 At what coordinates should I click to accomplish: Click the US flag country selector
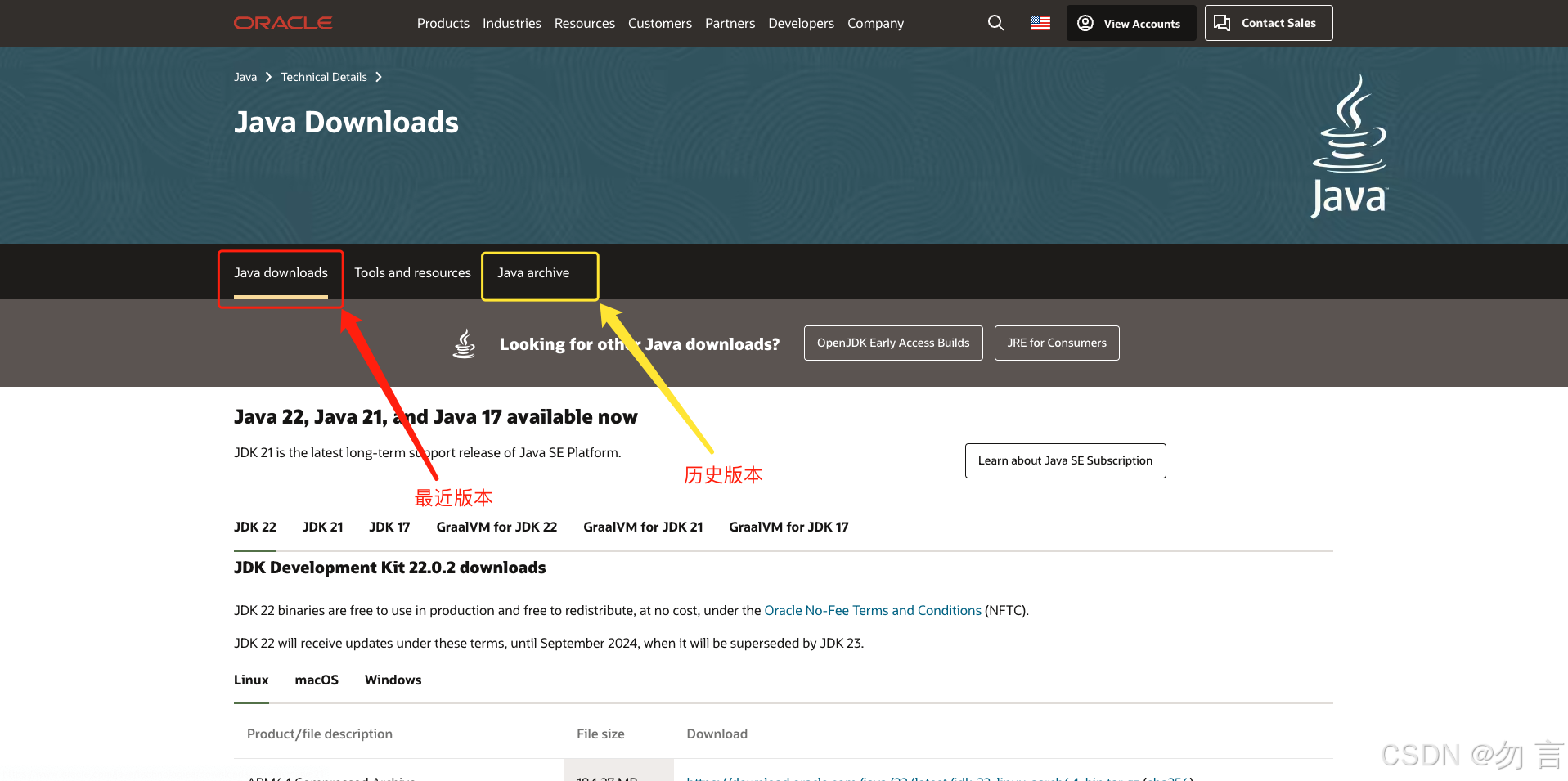(x=1040, y=23)
